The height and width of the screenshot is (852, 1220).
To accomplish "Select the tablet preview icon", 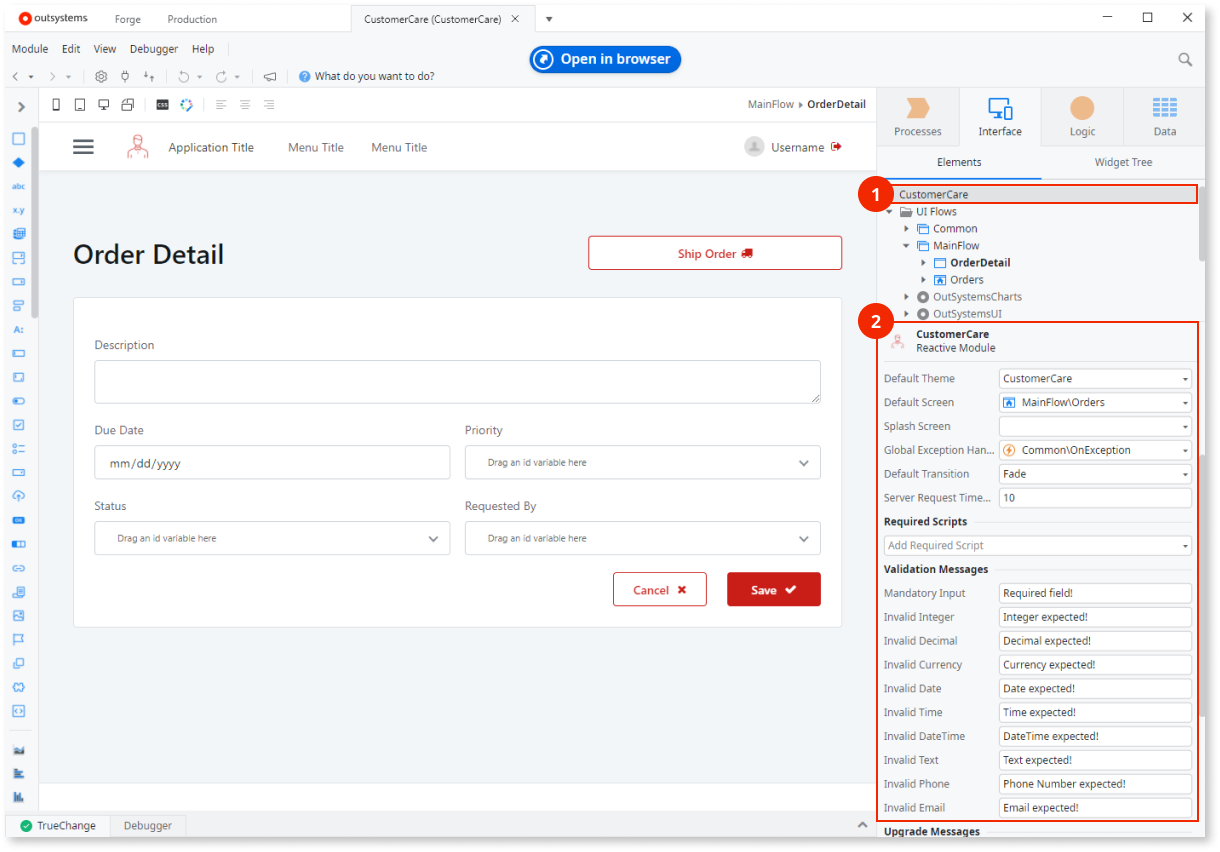I will pyautogui.click(x=80, y=104).
